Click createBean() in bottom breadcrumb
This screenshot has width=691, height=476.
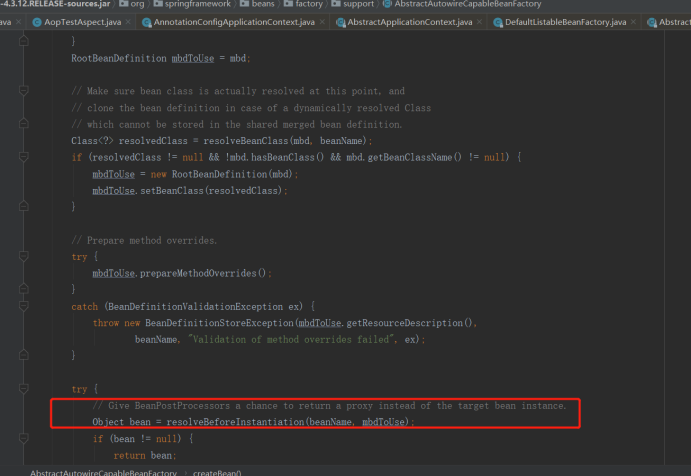217,472
